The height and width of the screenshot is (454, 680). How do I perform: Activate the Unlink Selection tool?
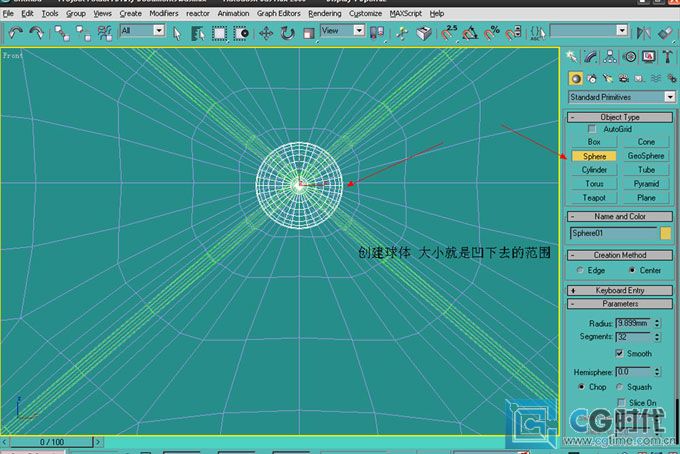tap(83, 33)
